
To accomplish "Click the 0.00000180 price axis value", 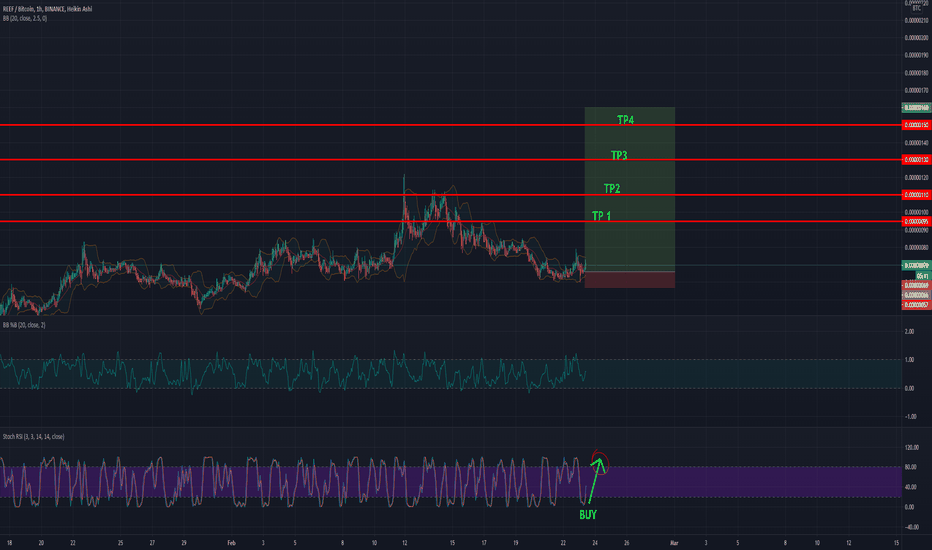I will (x=916, y=73).
